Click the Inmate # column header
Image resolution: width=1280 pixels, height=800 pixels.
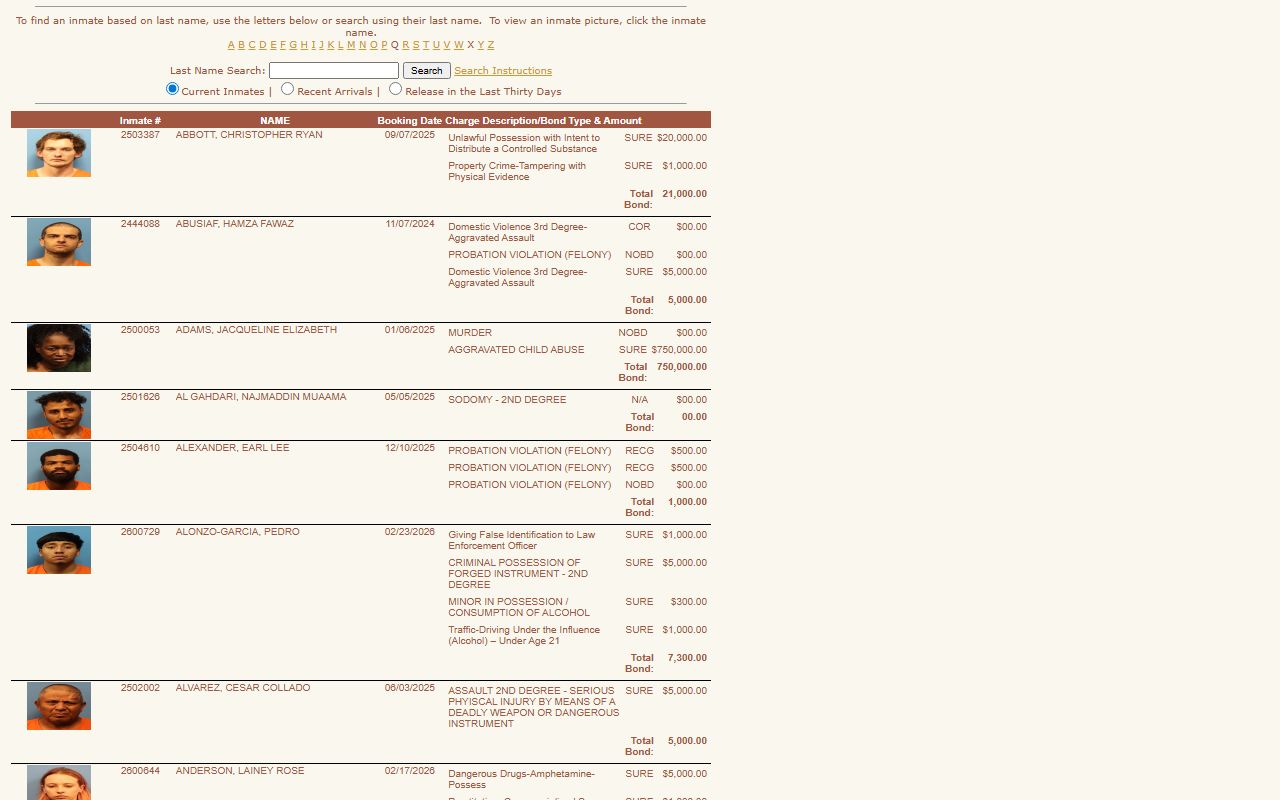coord(140,121)
